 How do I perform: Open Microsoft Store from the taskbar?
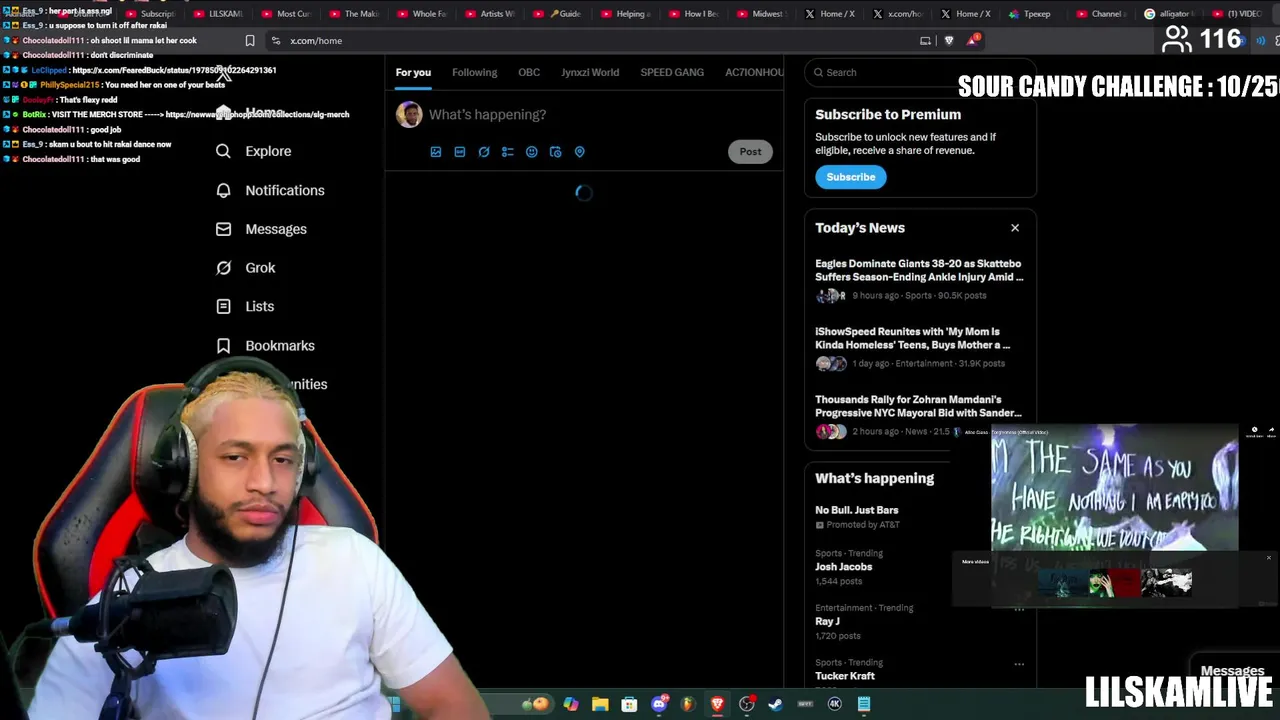point(629,704)
